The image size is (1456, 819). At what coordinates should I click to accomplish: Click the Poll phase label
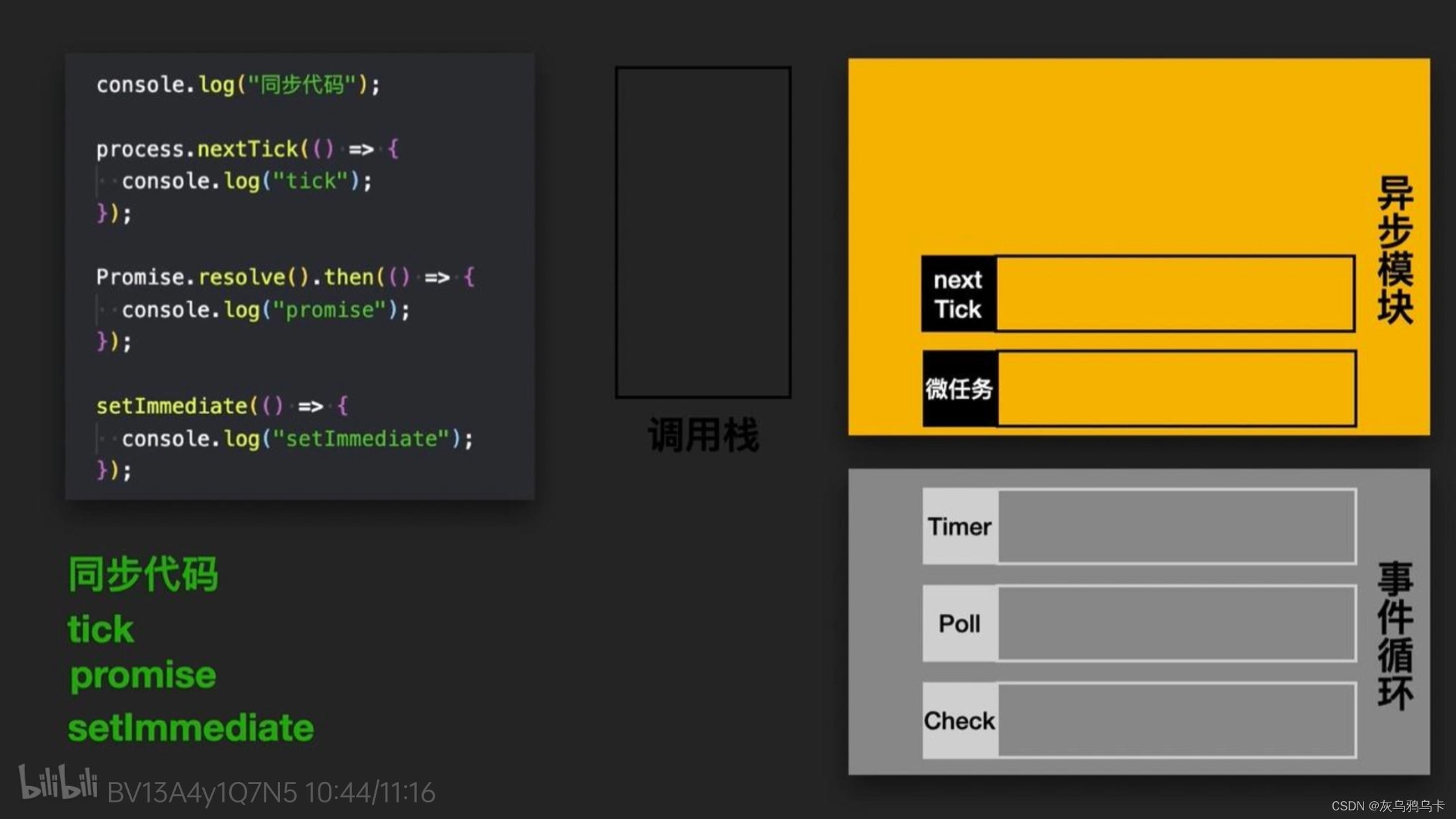coord(959,623)
